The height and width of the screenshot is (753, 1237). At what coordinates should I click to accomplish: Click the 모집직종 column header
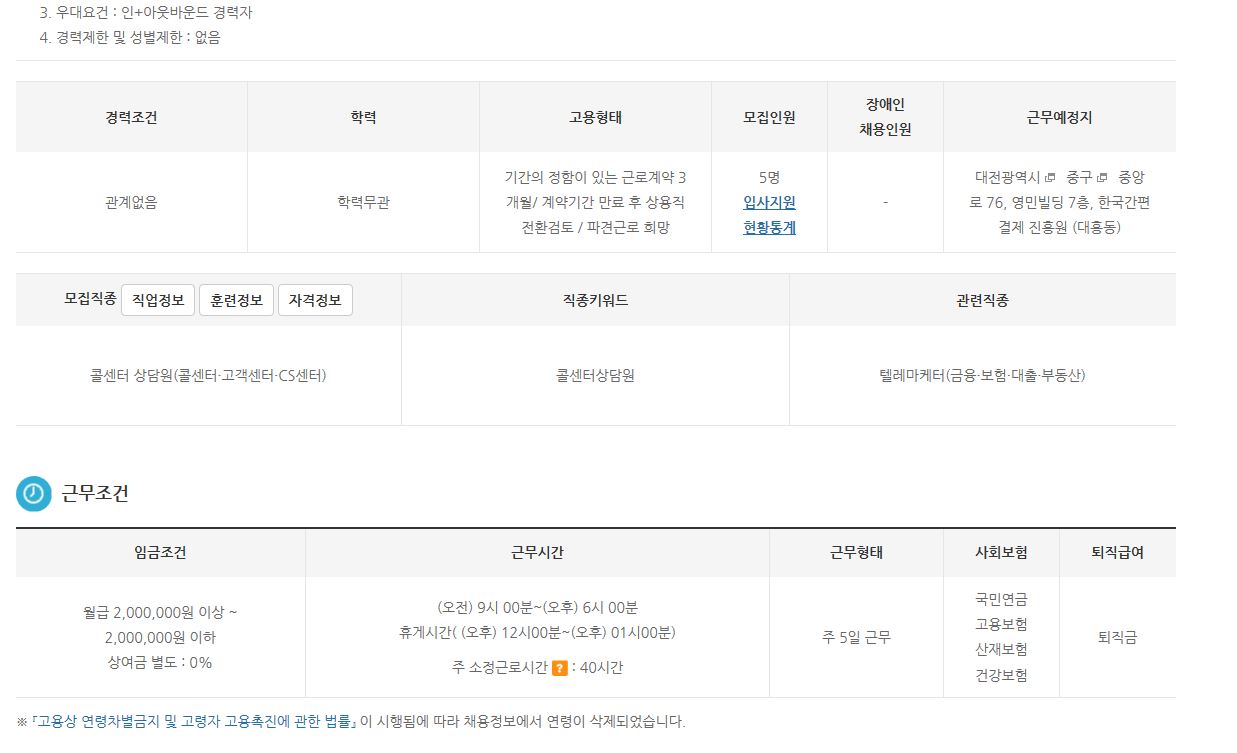[x=90, y=299]
